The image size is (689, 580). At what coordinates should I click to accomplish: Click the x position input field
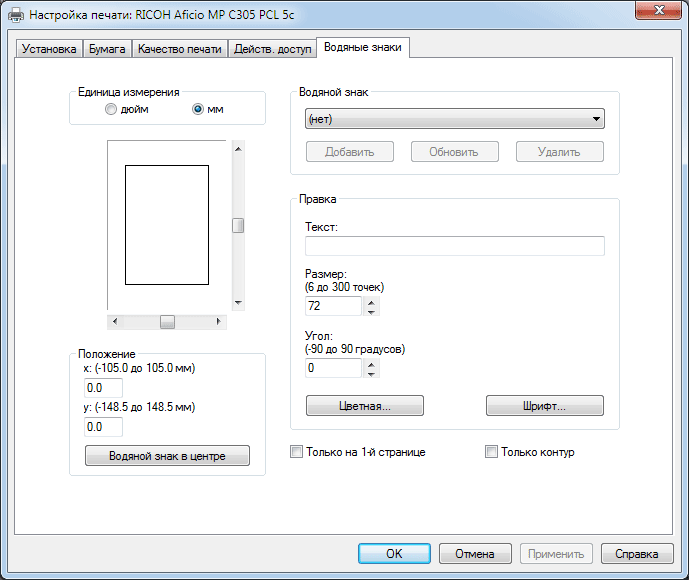pyautogui.click(x=103, y=388)
